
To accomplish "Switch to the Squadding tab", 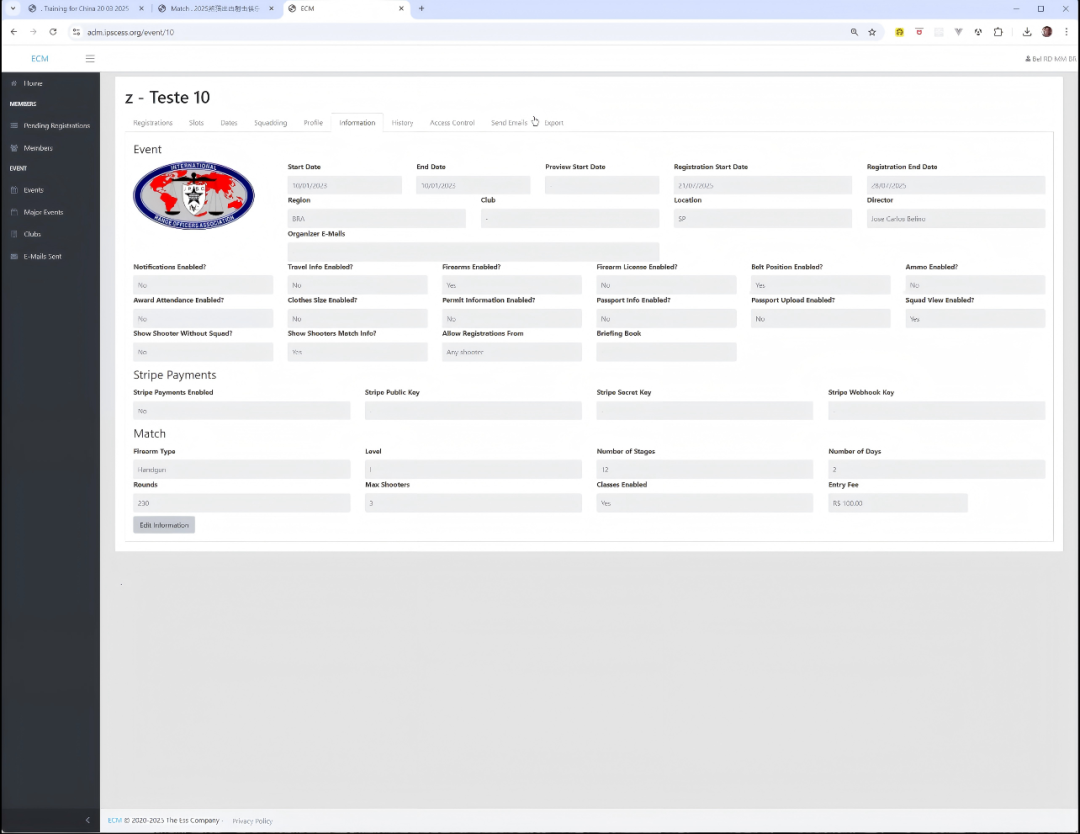I will (x=270, y=123).
